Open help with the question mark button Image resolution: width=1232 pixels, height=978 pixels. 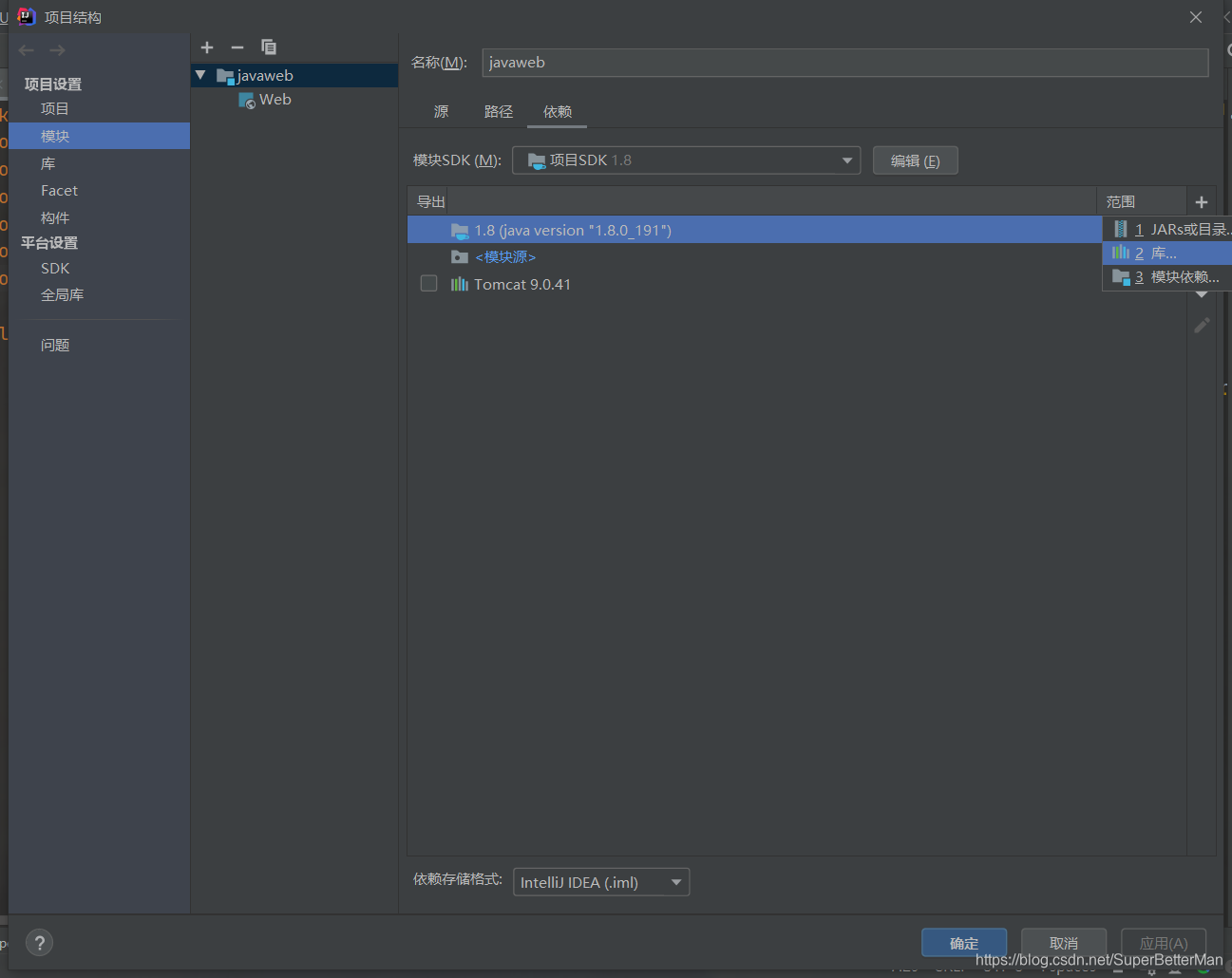point(39,943)
